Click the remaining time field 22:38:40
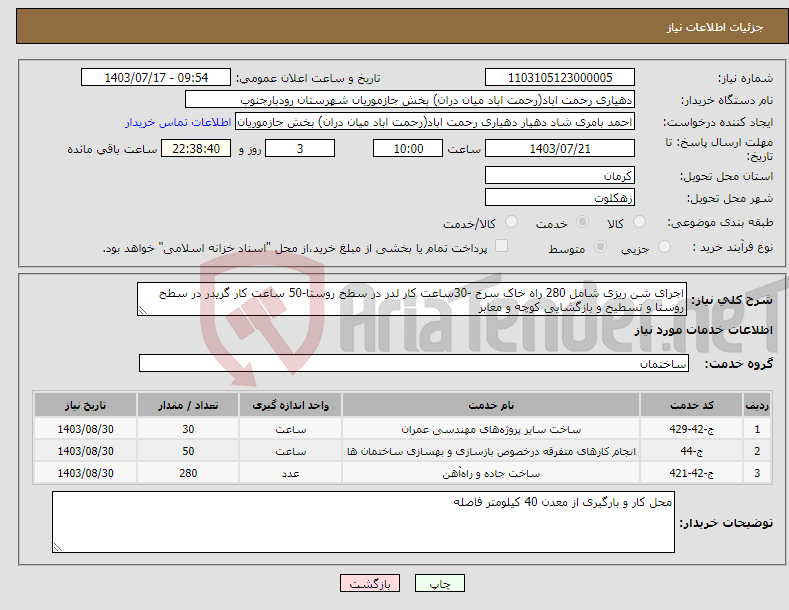Viewport: 789px width, 610px height. (196, 148)
